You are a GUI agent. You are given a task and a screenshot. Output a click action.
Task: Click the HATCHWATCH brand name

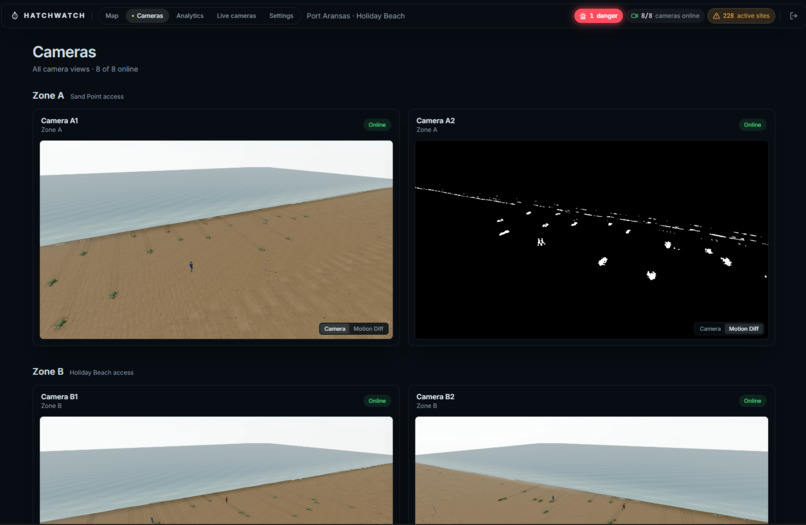pyautogui.click(x=54, y=16)
